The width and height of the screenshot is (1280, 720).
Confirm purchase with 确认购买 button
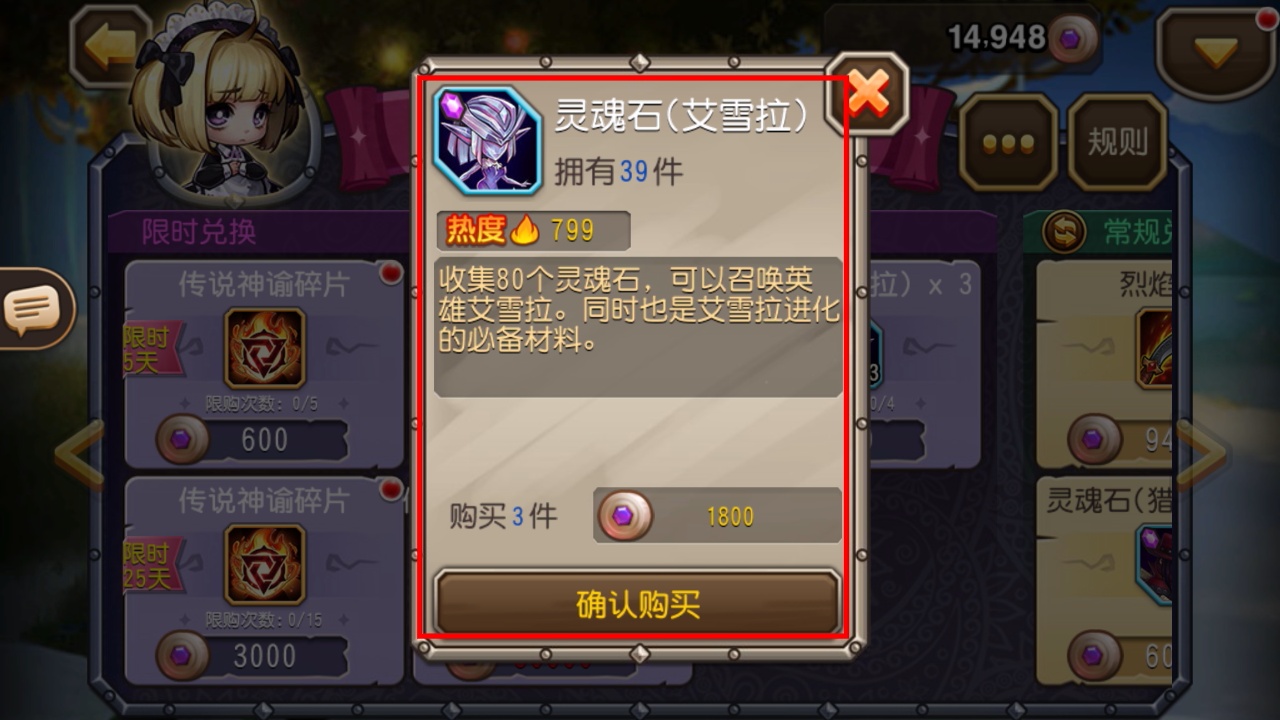[638, 603]
